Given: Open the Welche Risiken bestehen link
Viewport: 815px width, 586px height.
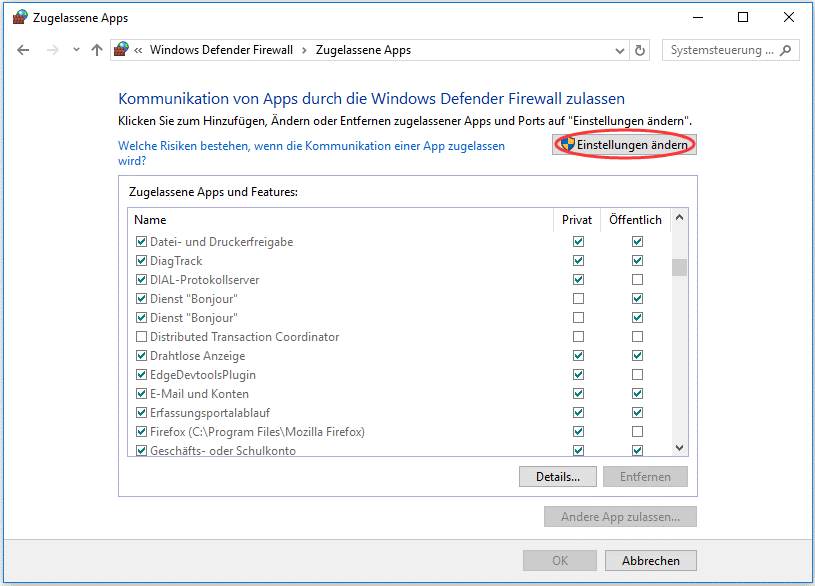Looking at the screenshot, I should coord(311,153).
